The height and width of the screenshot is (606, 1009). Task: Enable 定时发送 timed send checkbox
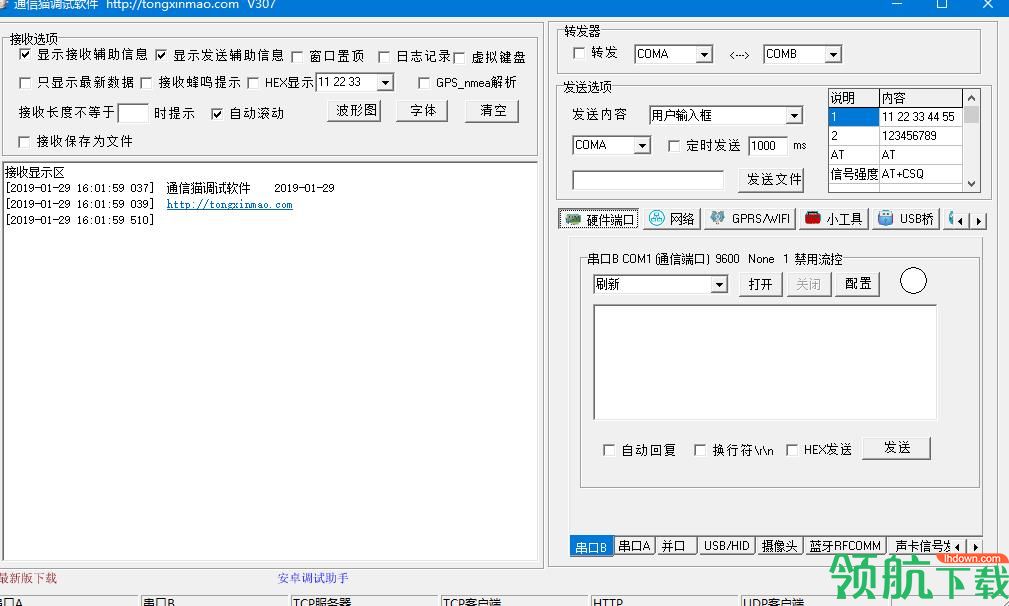pyautogui.click(x=674, y=146)
